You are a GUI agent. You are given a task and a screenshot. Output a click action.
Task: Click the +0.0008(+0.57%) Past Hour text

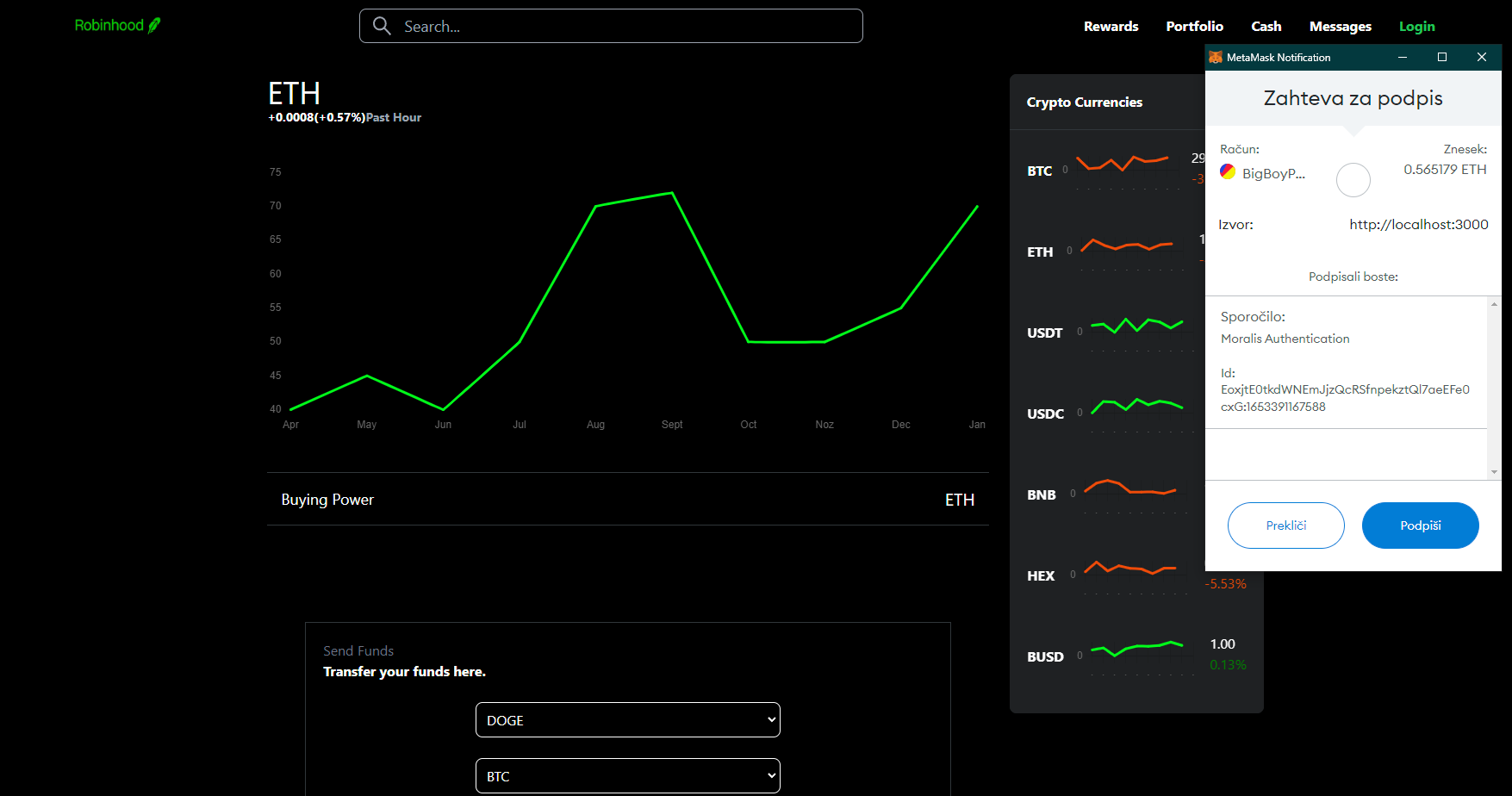coord(345,118)
